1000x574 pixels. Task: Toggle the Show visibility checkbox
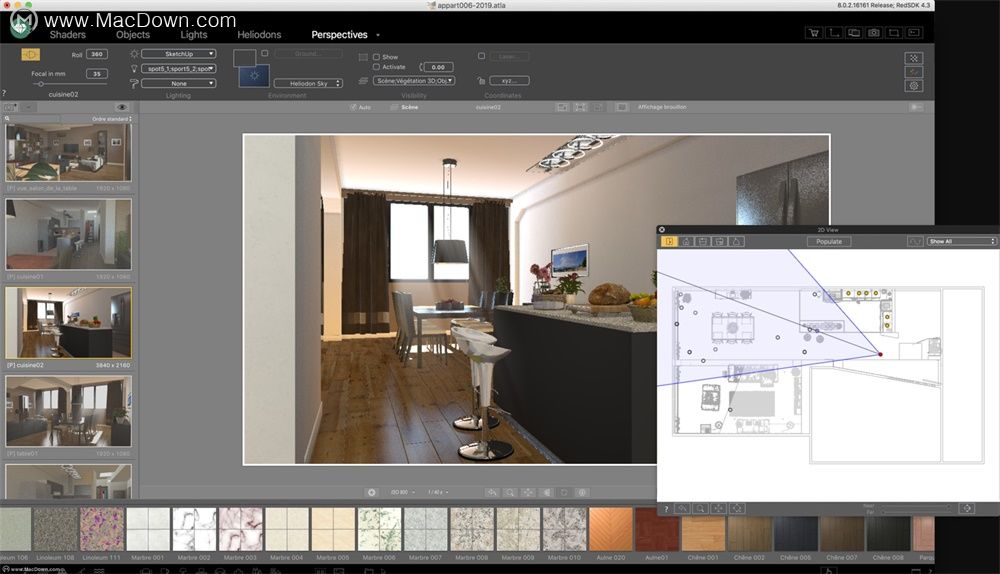click(x=376, y=57)
